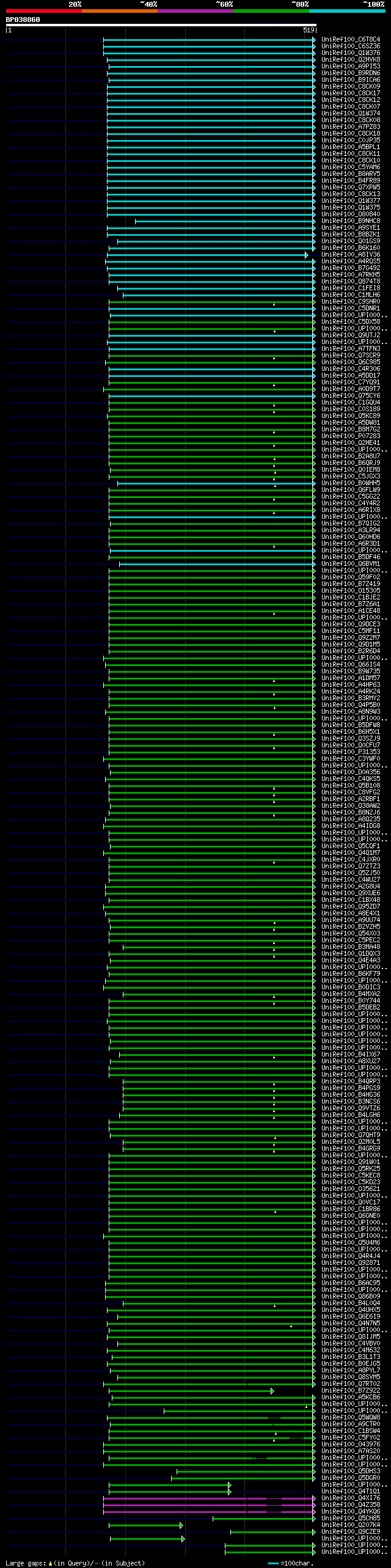Select the UniRef100_Q6C985 label
Screen dimensions: 391x1568
click(x=351, y=362)
